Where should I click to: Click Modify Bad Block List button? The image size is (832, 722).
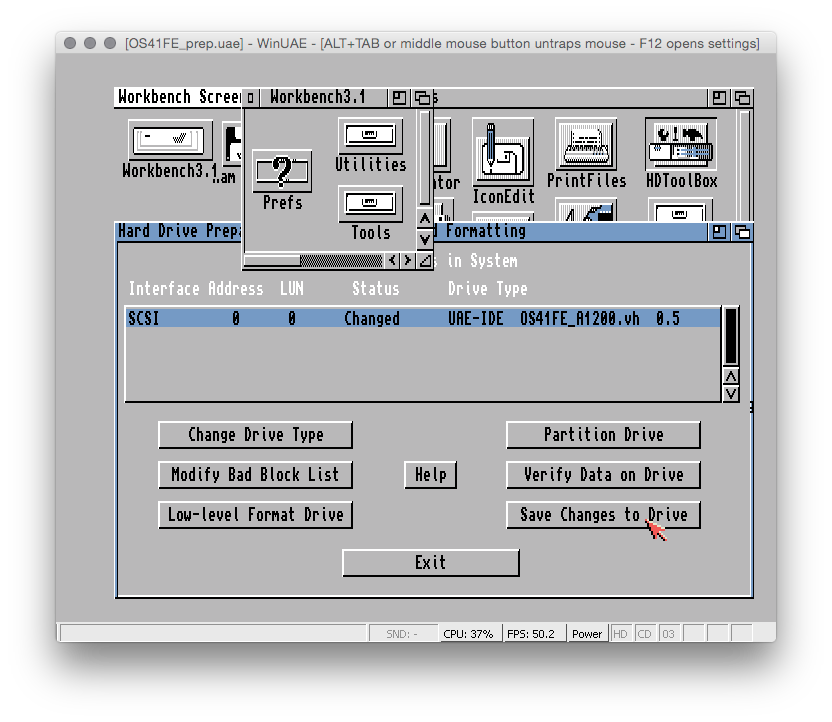(255, 475)
